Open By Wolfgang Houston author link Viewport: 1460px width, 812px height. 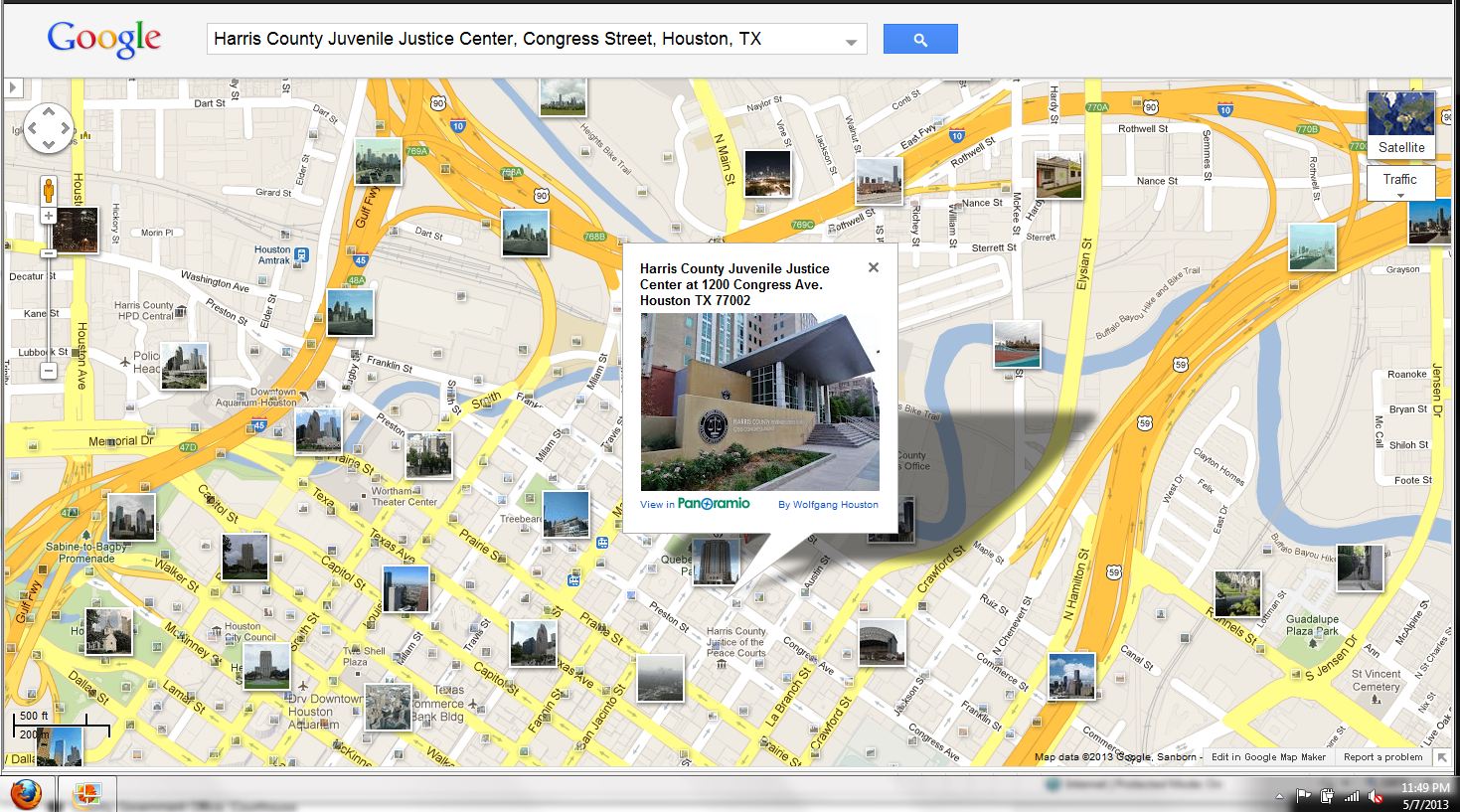828,505
